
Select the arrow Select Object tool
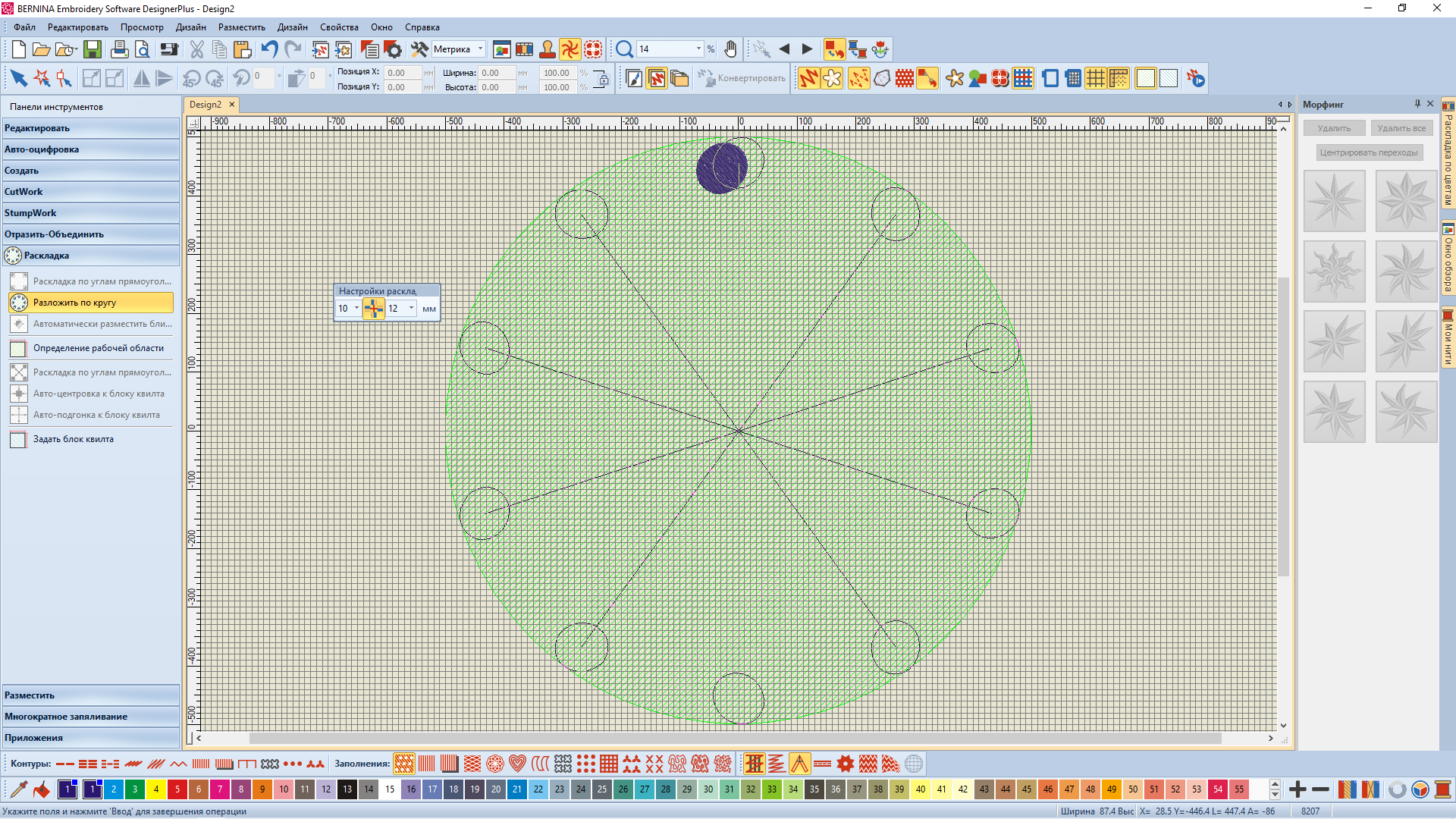pos(18,79)
